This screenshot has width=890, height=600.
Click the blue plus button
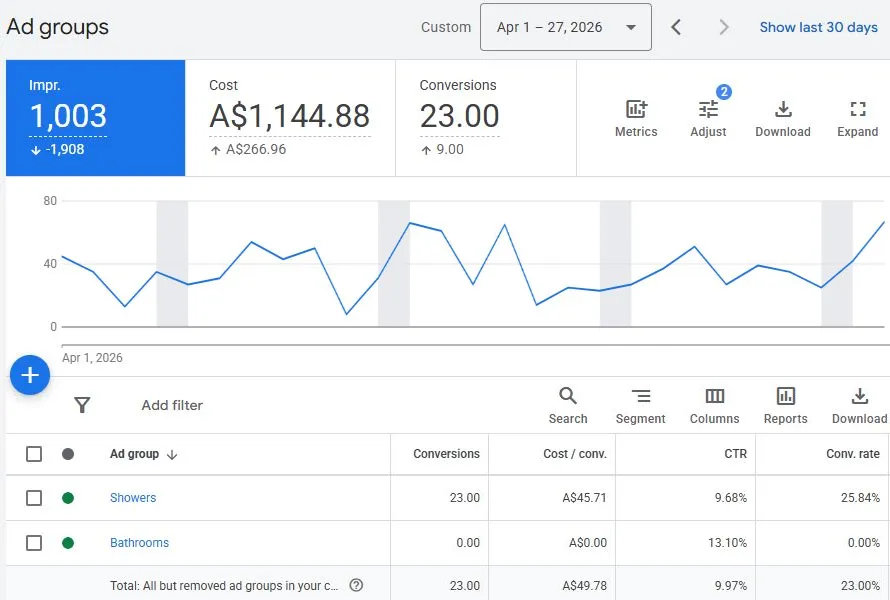pyautogui.click(x=30, y=375)
